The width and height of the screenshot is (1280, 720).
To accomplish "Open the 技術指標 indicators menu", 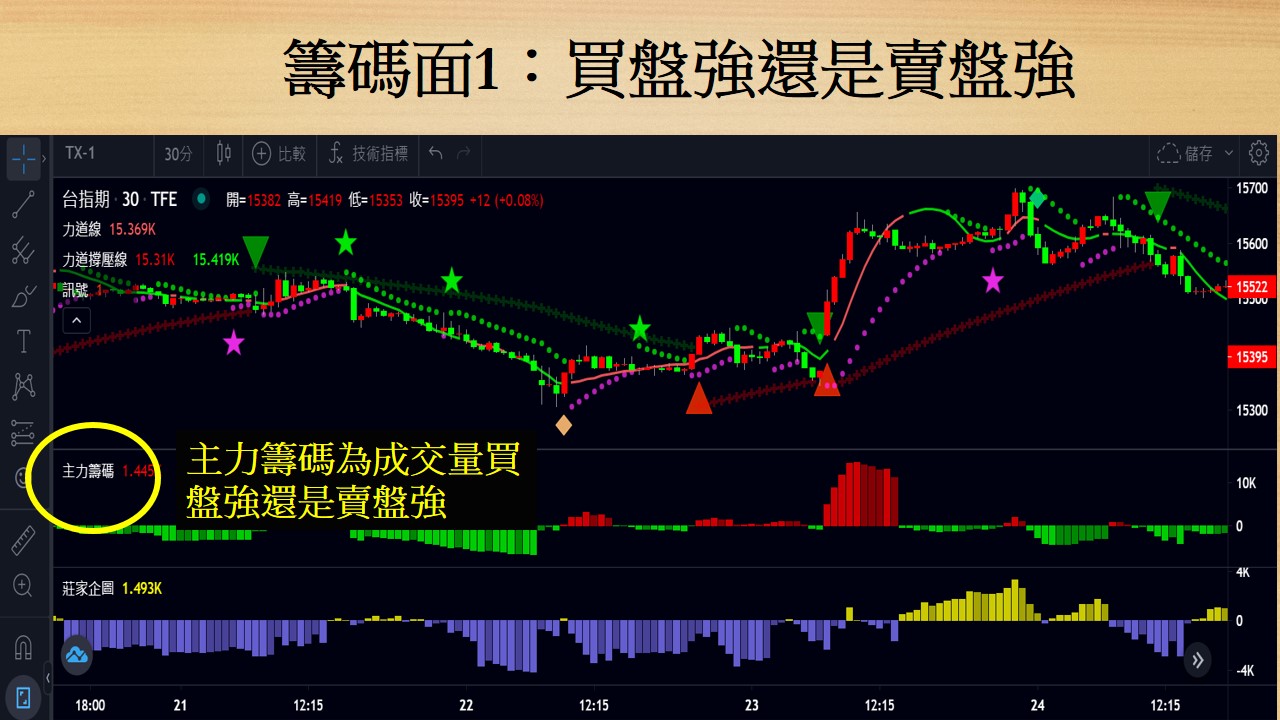I will point(382,155).
